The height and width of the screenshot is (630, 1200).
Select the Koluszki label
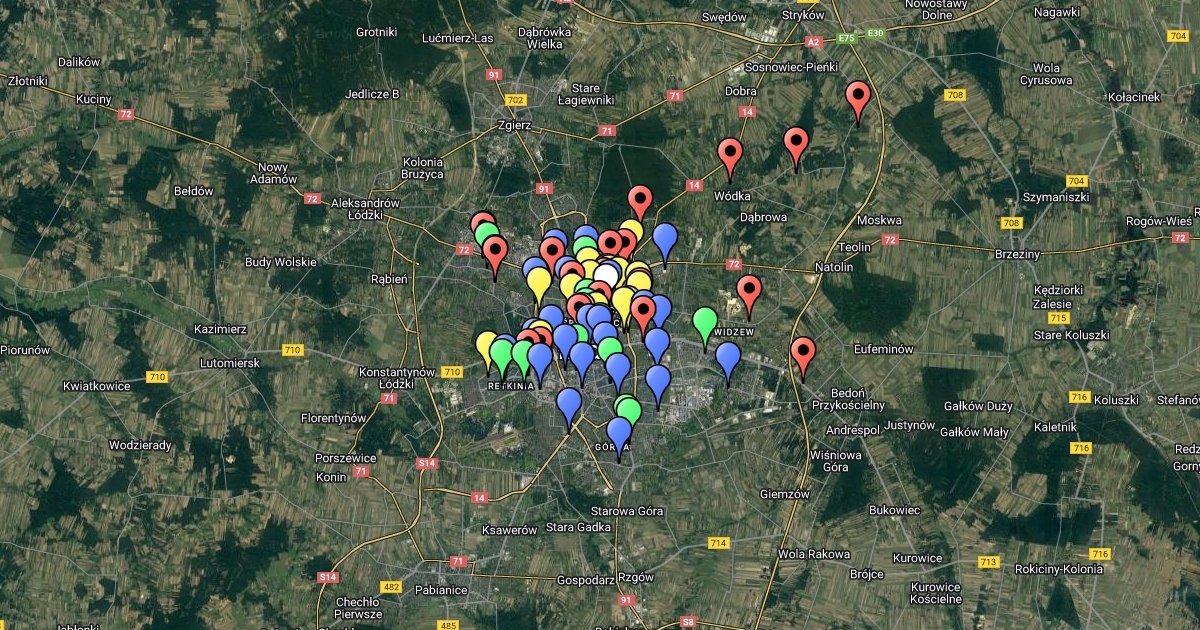(1116, 400)
